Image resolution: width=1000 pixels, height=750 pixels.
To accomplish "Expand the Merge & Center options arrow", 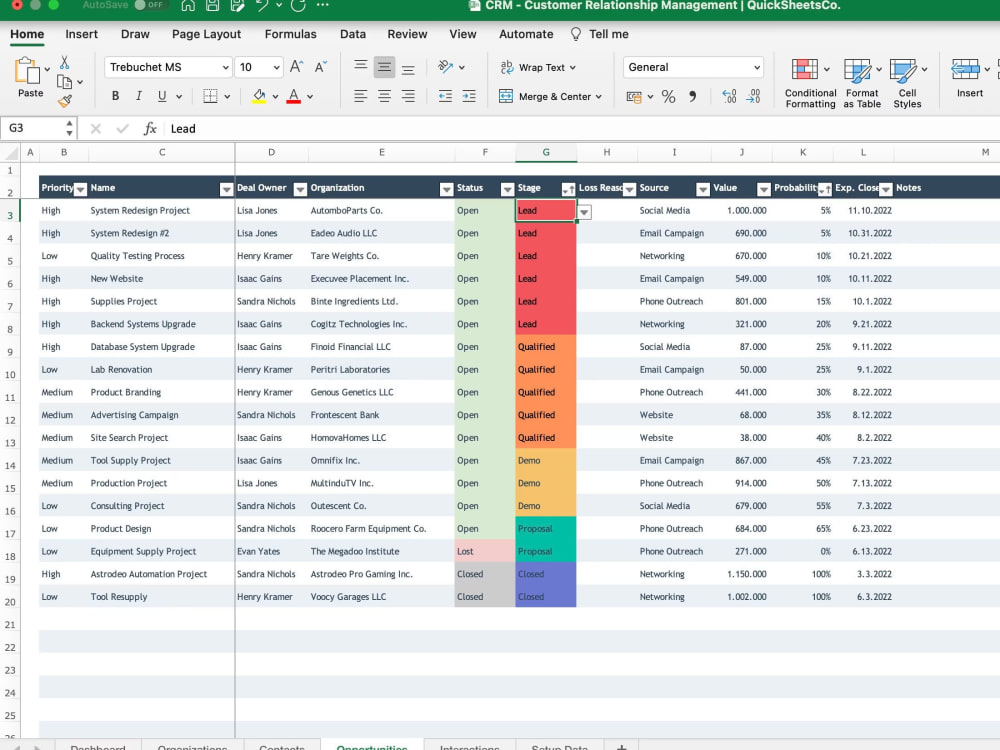I will (598, 97).
